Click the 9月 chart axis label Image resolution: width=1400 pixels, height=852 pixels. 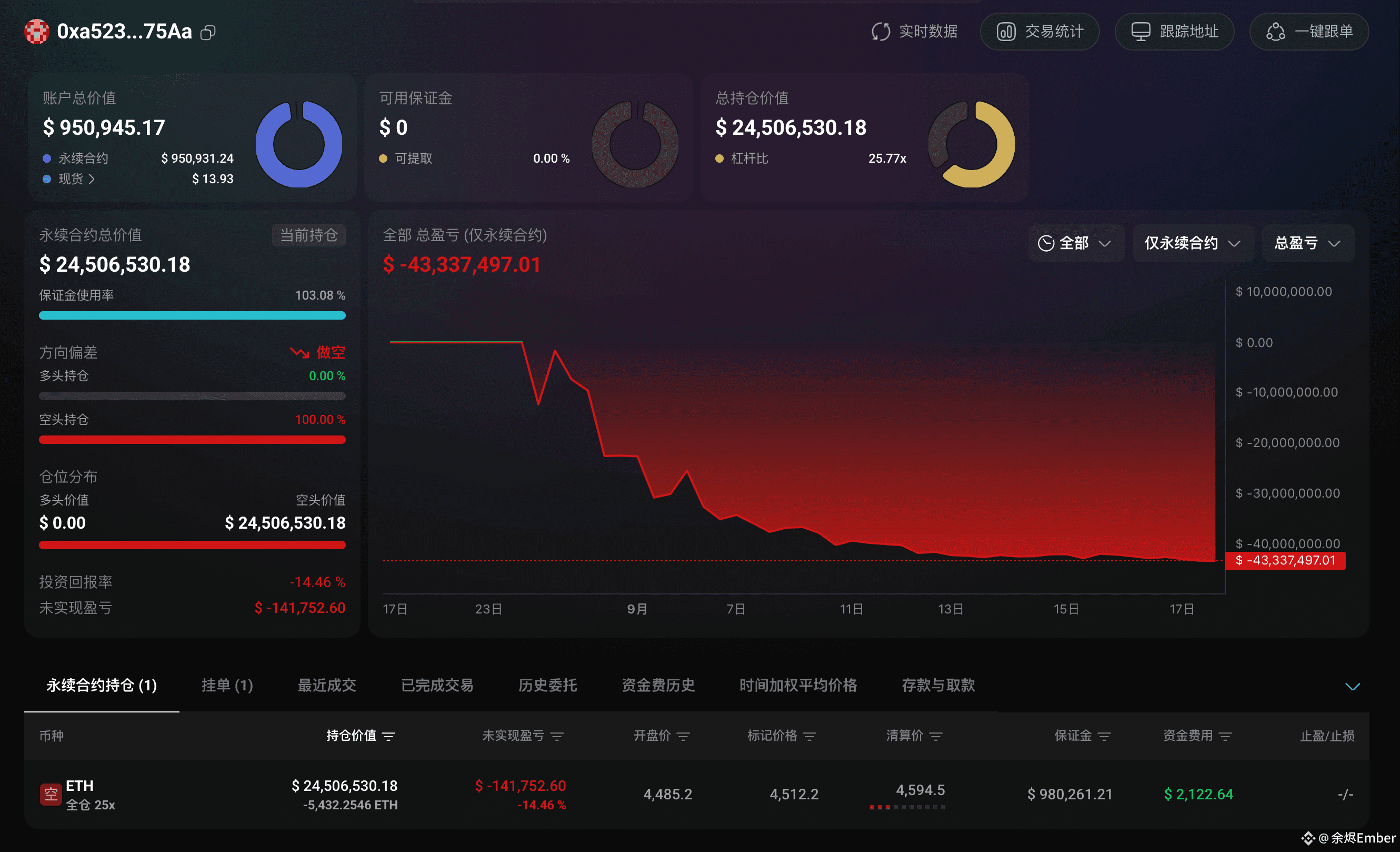tap(637, 609)
